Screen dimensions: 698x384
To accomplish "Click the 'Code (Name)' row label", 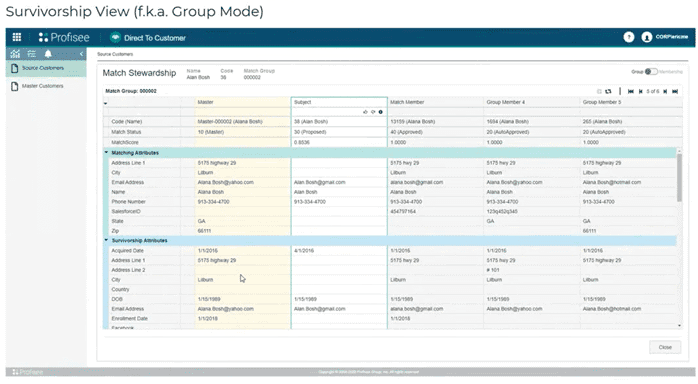I will click(126, 121).
